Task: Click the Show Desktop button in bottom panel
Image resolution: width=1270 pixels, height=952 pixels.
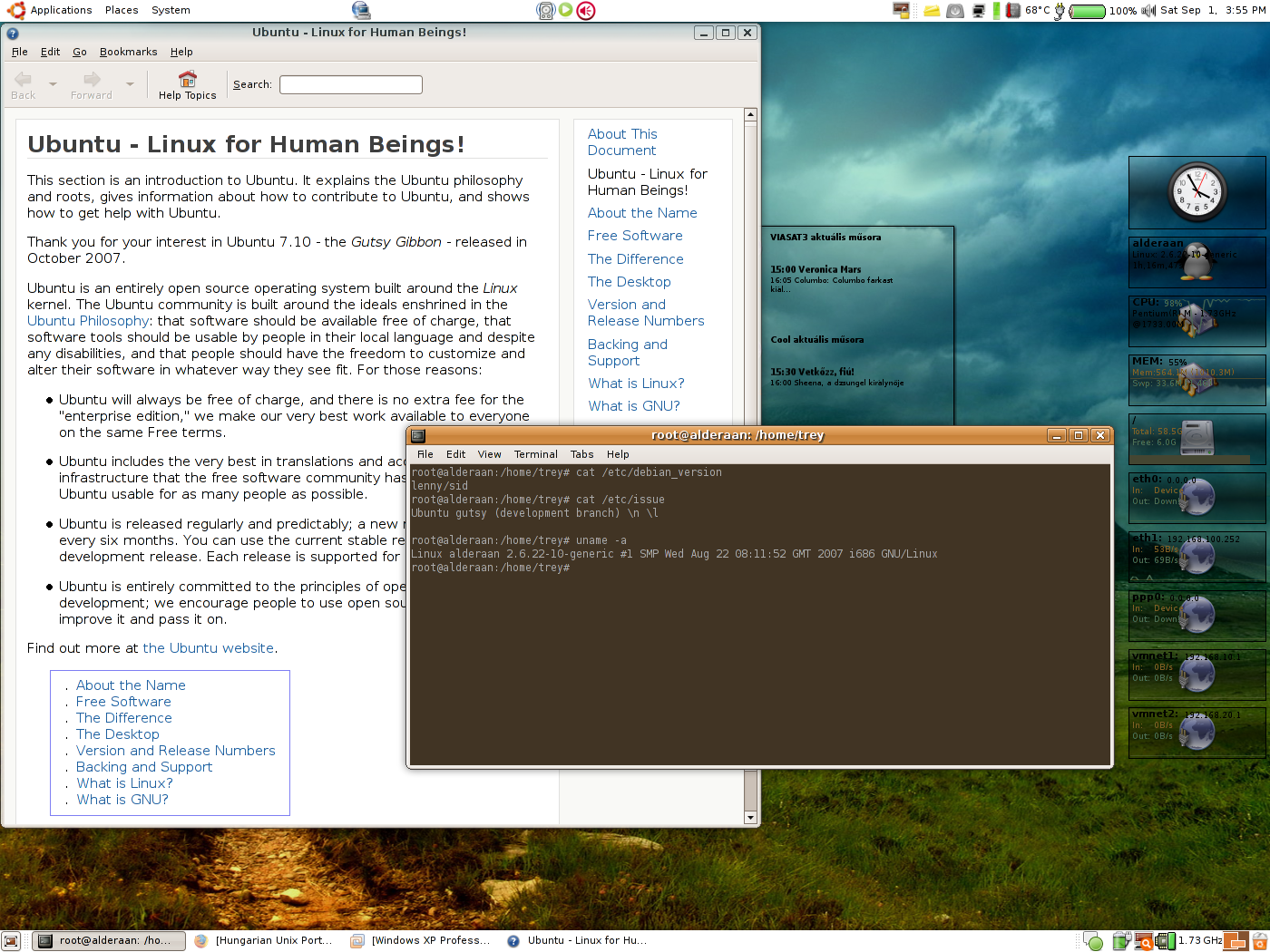Action: click(10, 941)
